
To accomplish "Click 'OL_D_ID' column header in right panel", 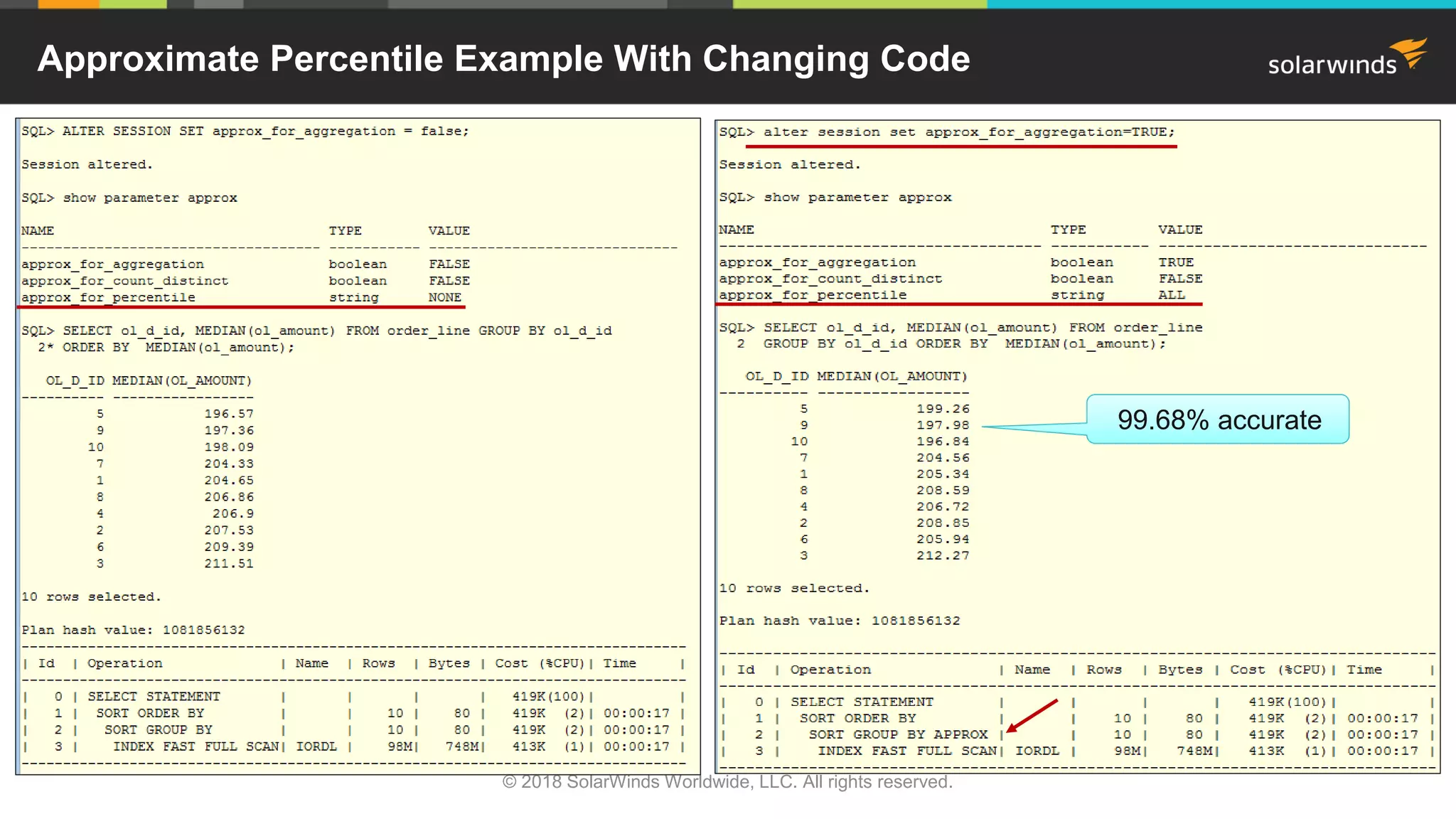I will 777,376.
